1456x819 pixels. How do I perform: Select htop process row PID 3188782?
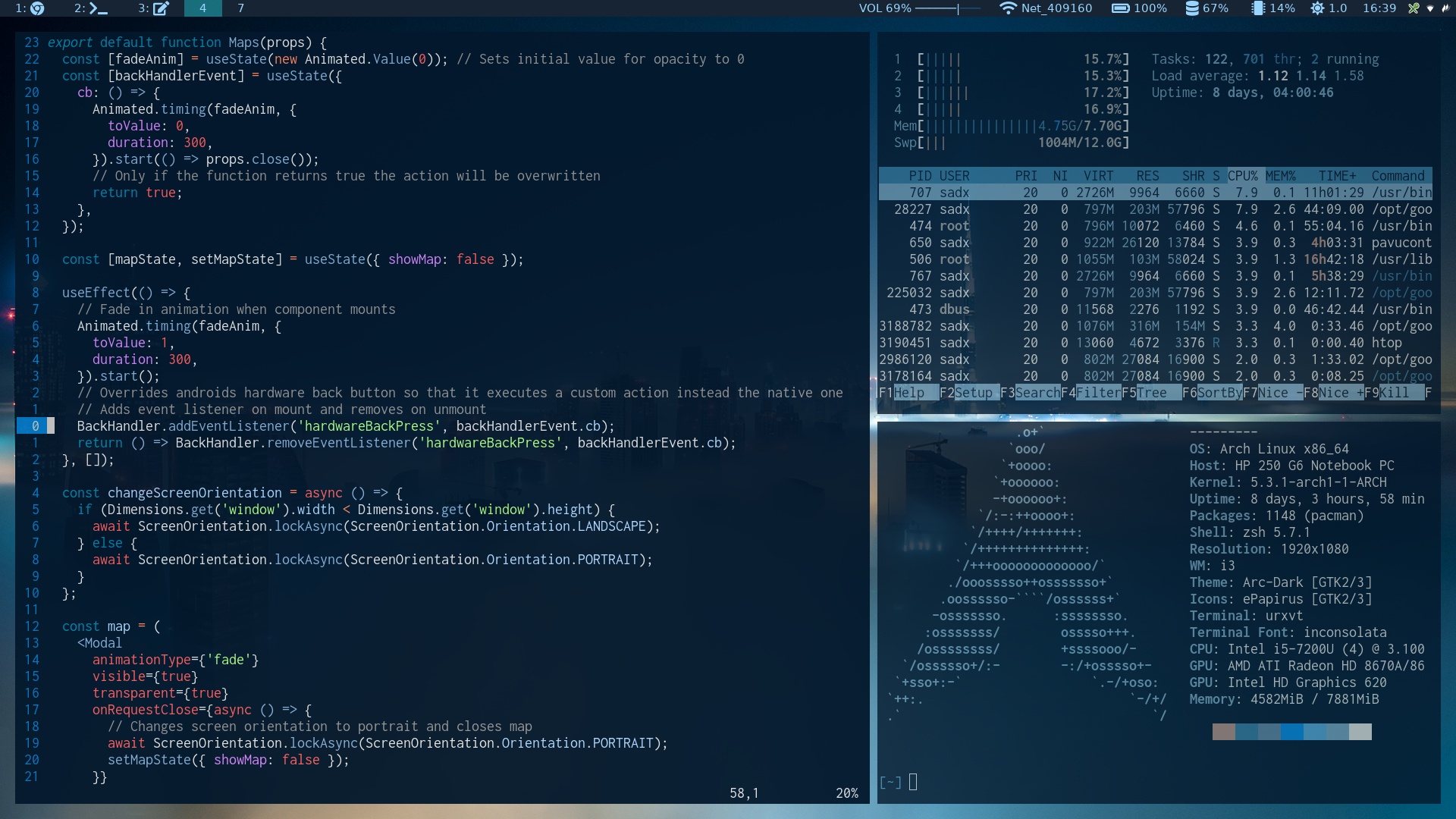click(x=1155, y=326)
